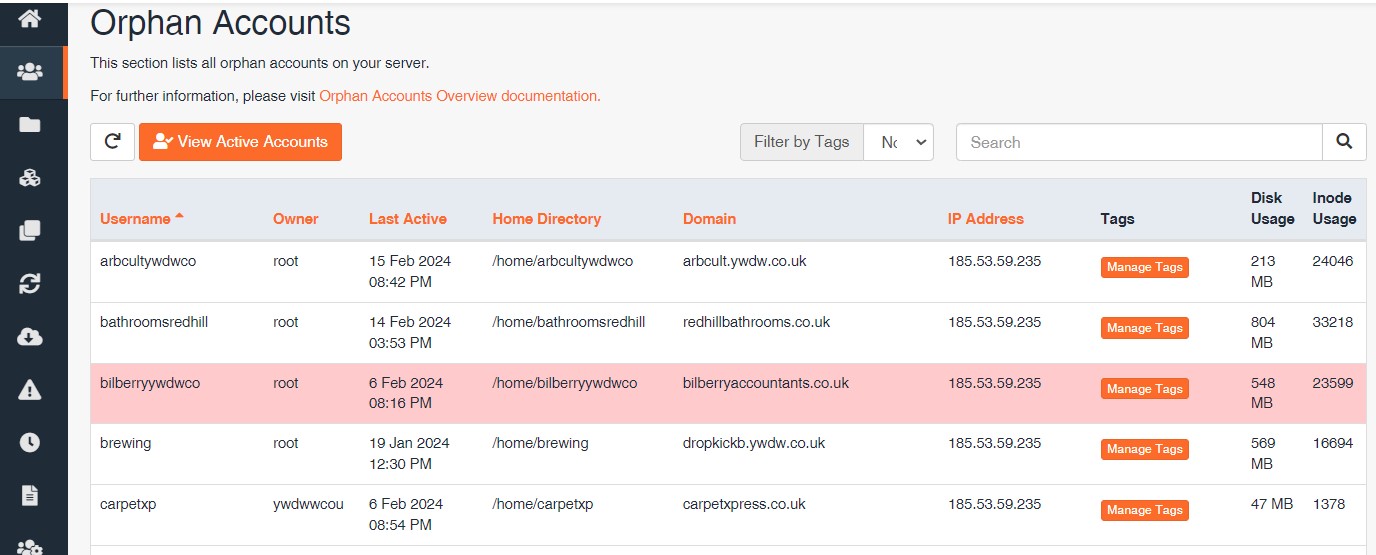Click the Filter by Tags label
Image resolution: width=1376 pixels, height=555 pixels.
tap(801, 142)
